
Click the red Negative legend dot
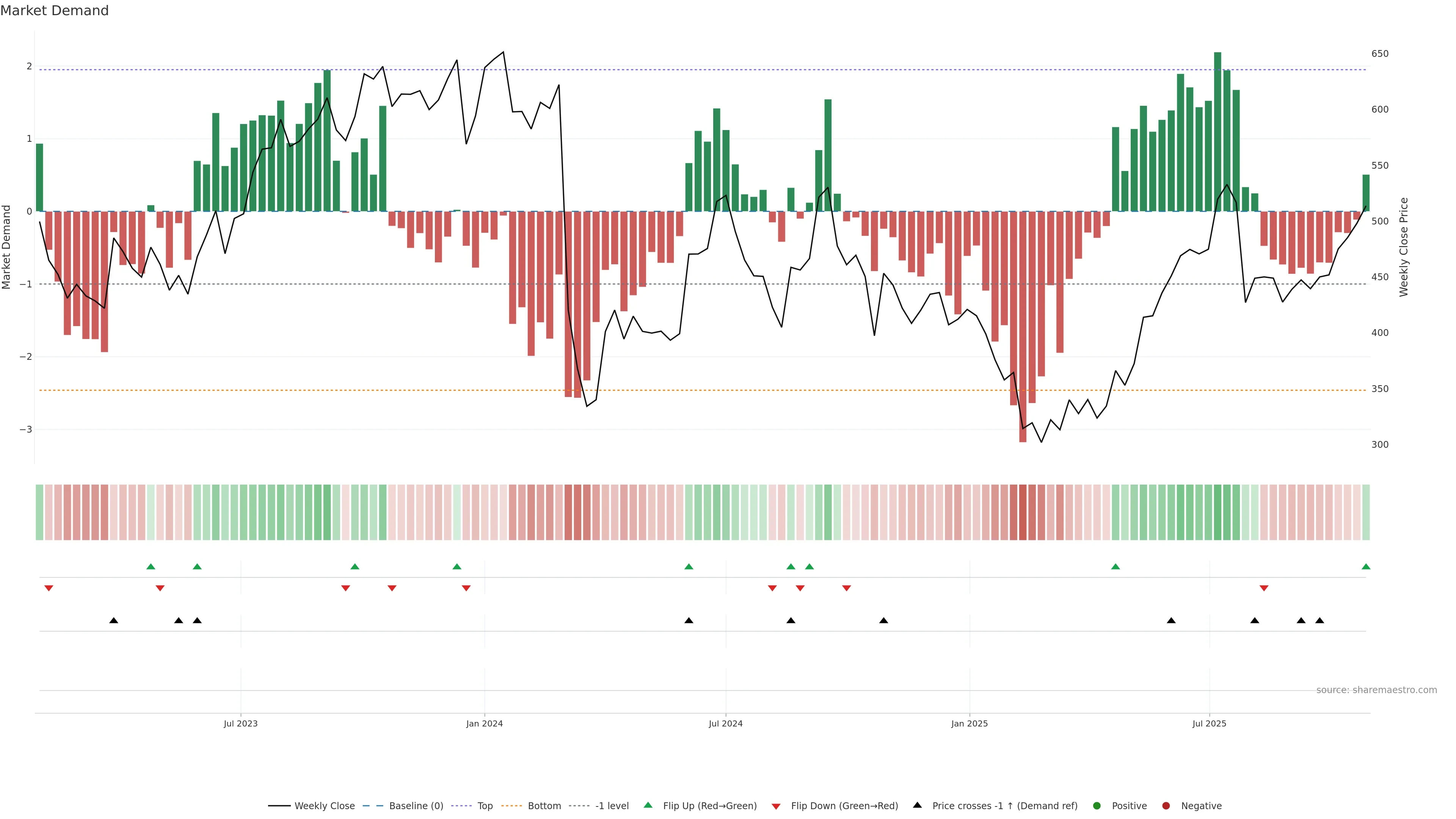(1166, 806)
